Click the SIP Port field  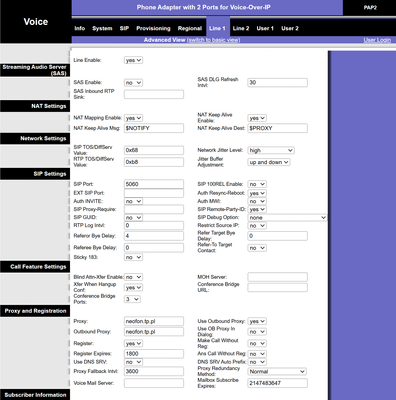click(154, 184)
